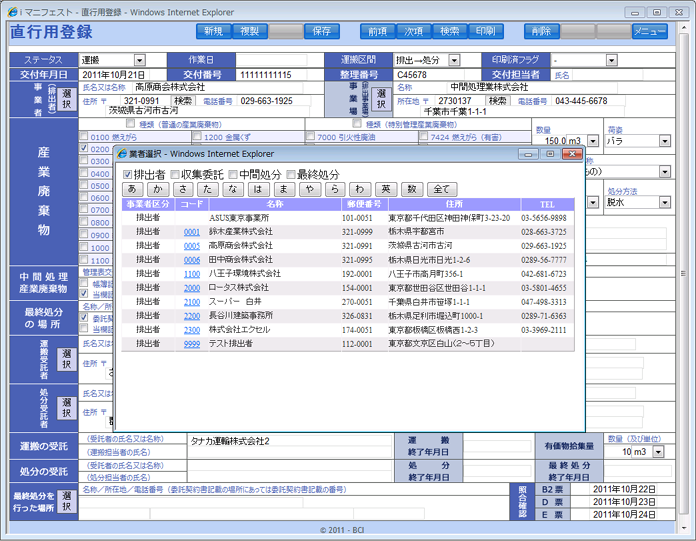Click the 検索 toolbar button in header

[x=450, y=32]
